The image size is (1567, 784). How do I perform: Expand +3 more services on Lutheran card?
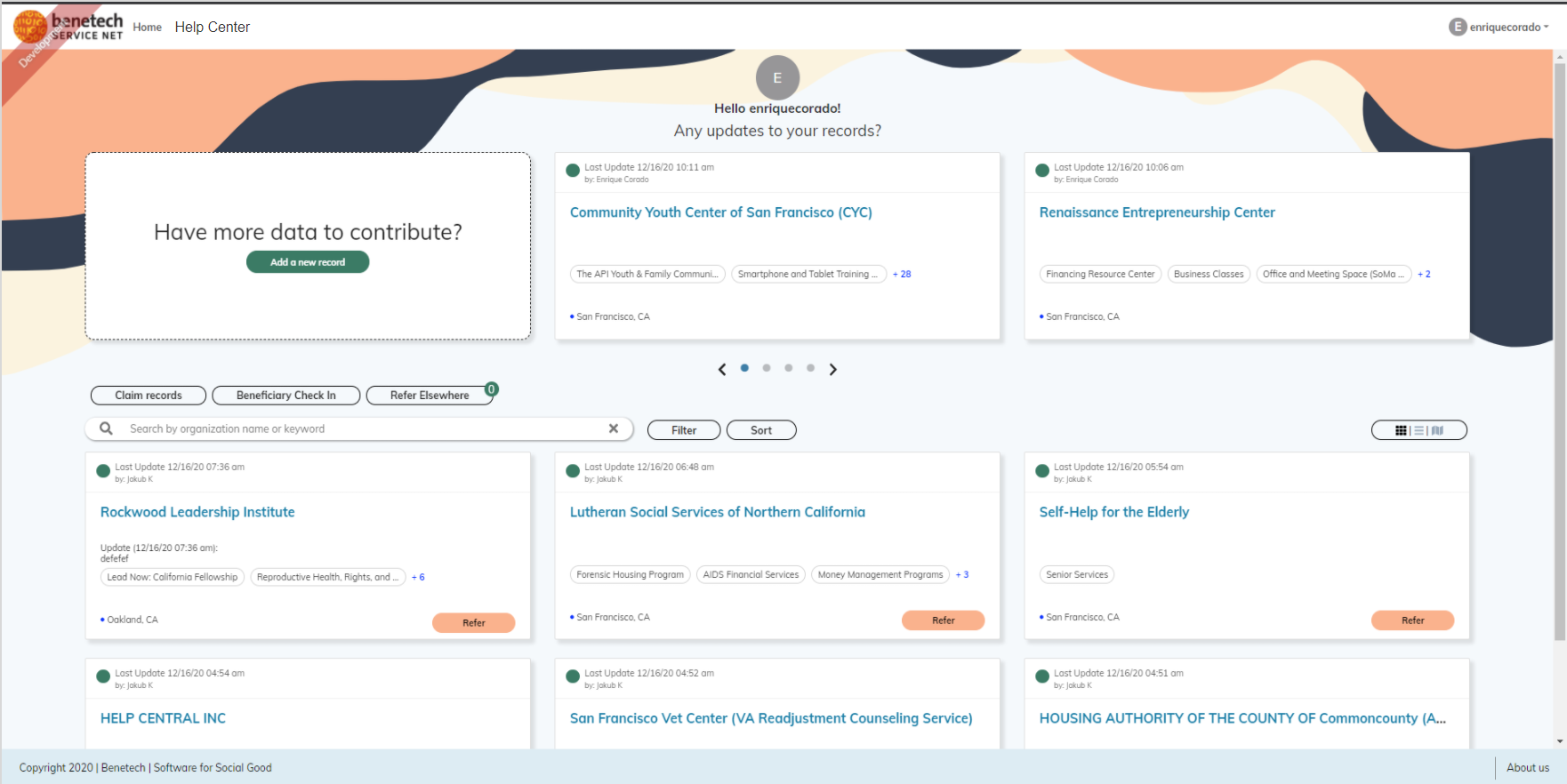click(962, 574)
